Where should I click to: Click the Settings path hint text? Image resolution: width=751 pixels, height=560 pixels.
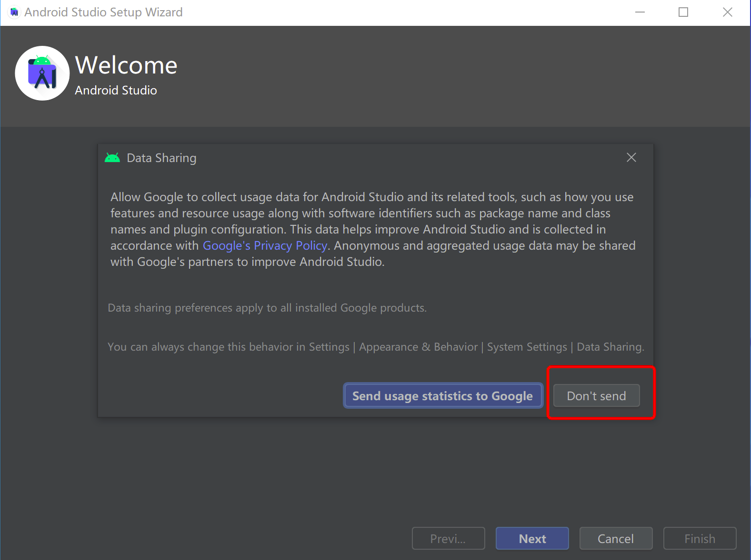point(375,347)
